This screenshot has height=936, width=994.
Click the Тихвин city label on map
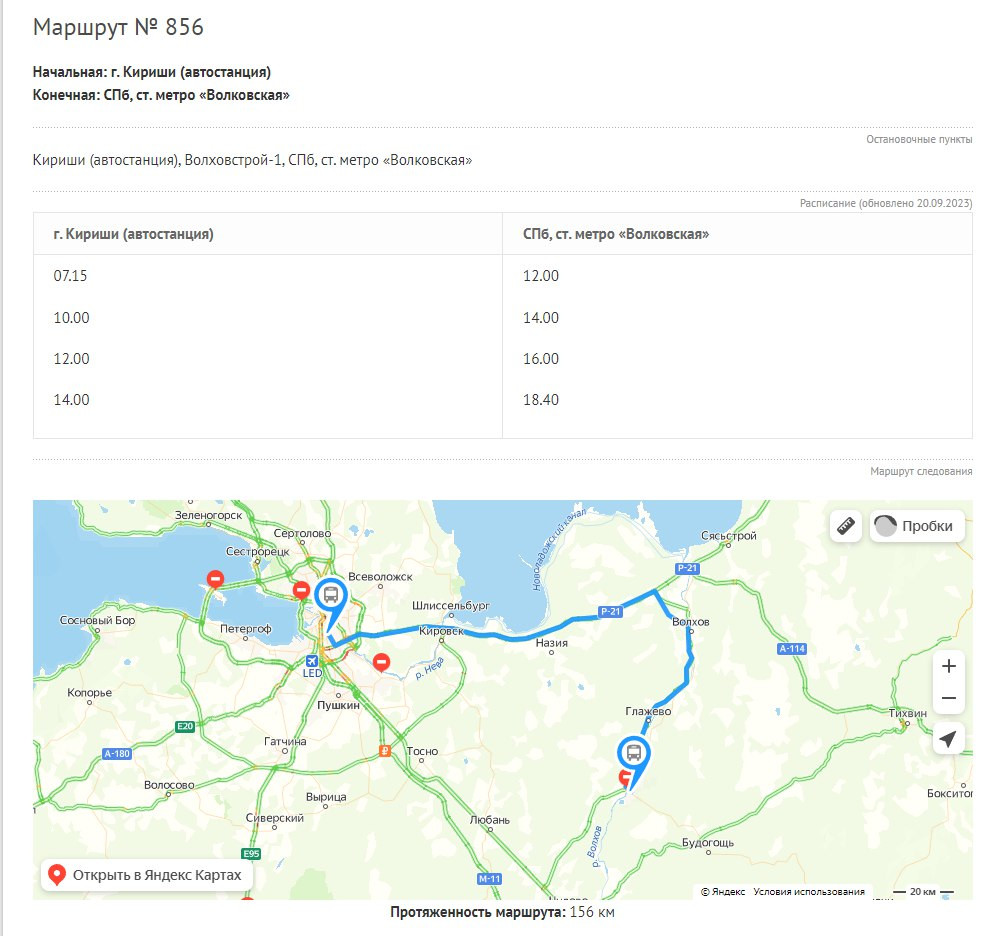[909, 713]
